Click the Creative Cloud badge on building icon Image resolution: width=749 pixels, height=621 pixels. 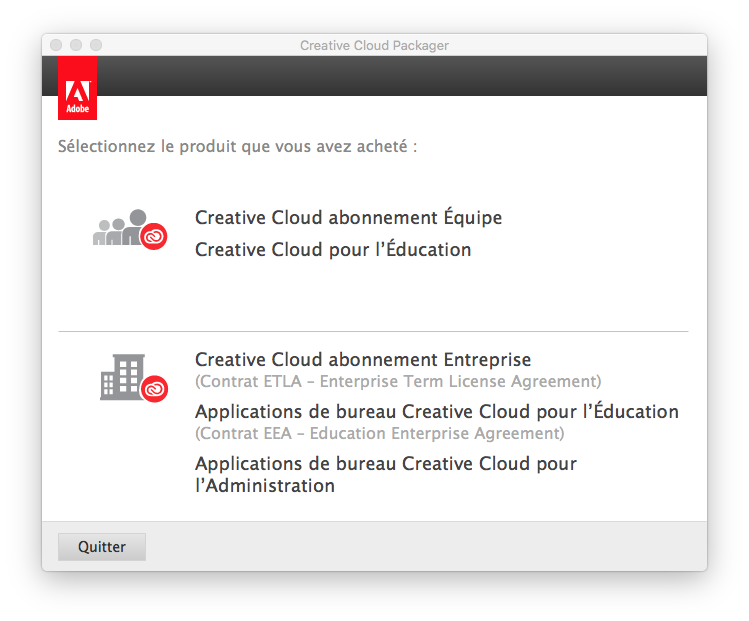[153, 389]
